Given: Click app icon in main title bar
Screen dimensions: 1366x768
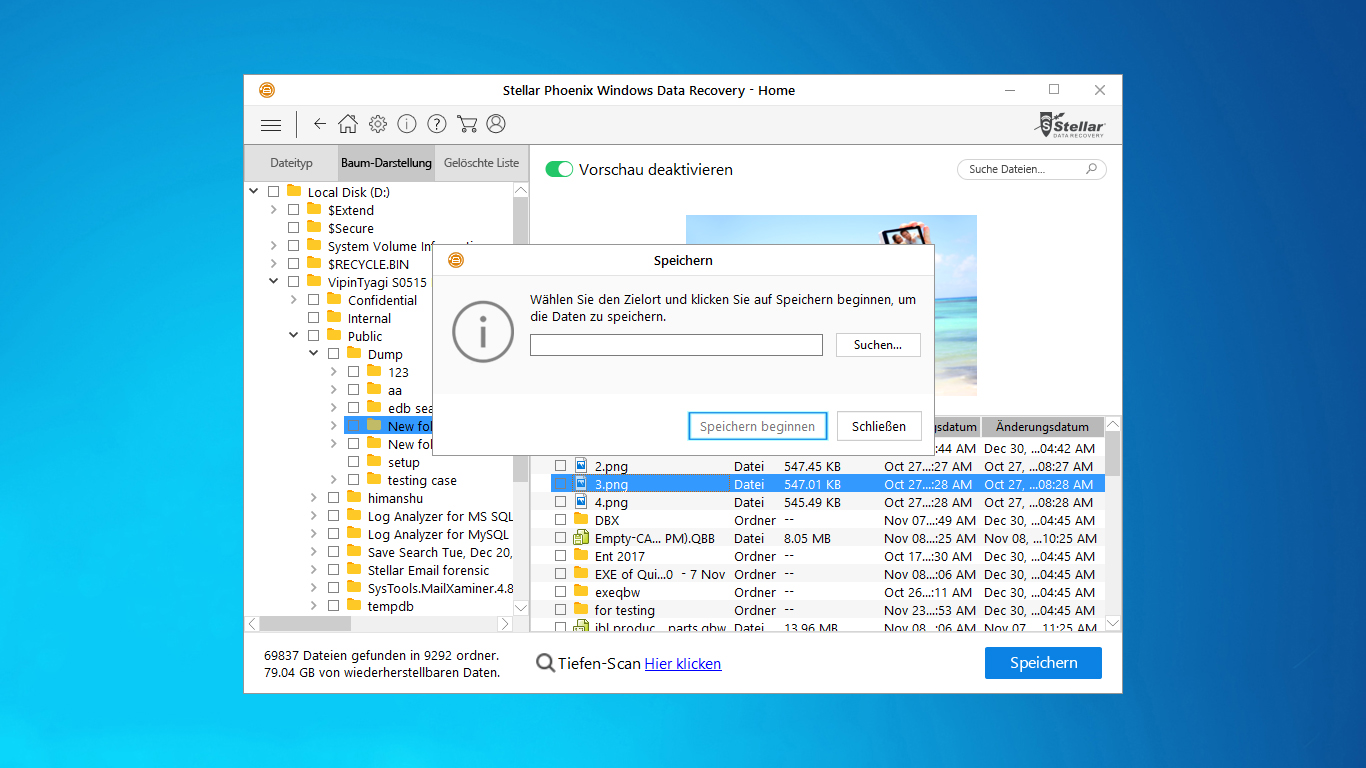Looking at the screenshot, I should (267, 90).
